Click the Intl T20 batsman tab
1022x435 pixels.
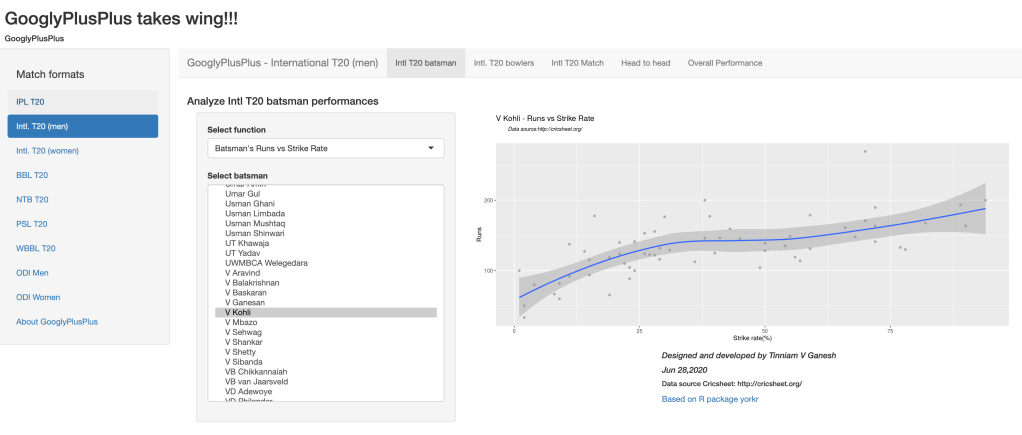click(x=425, y=63)
